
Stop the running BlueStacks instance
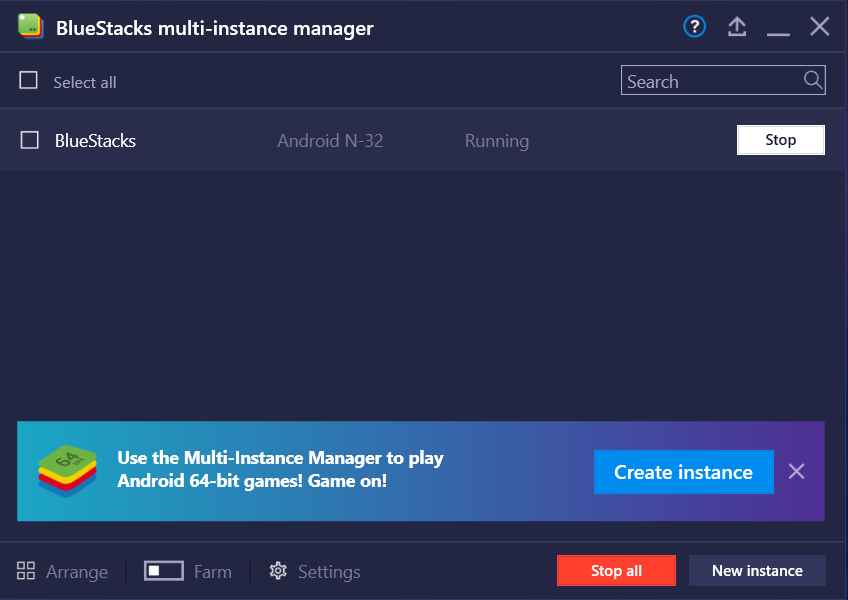[780, 140]
